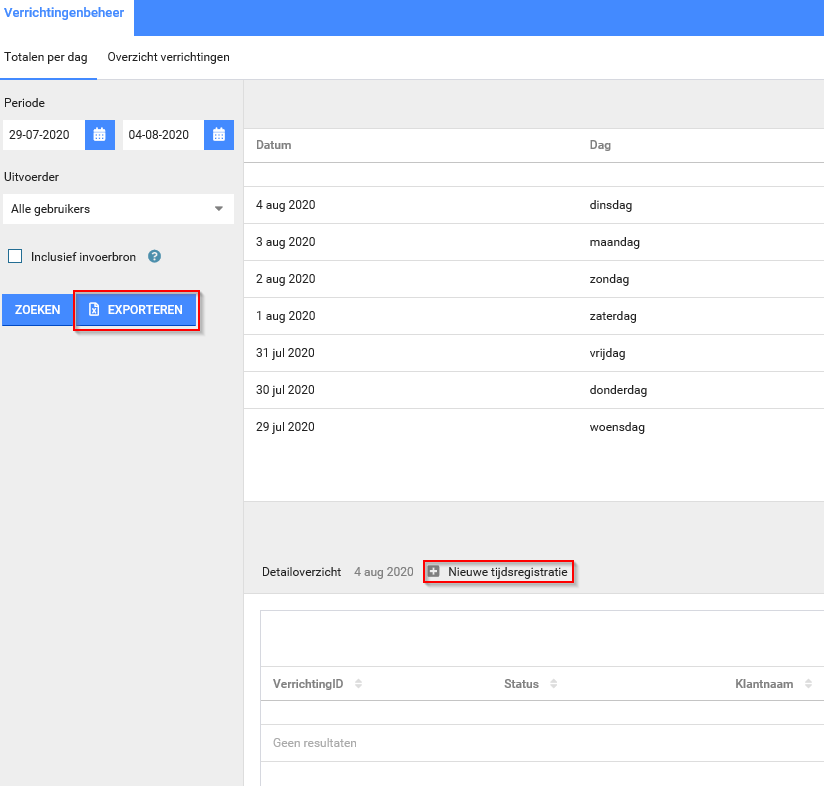The height and width of the screenshot is (786, 824).
Task: Click in the start date field 29-07-2020
Action: coord(44,135)
